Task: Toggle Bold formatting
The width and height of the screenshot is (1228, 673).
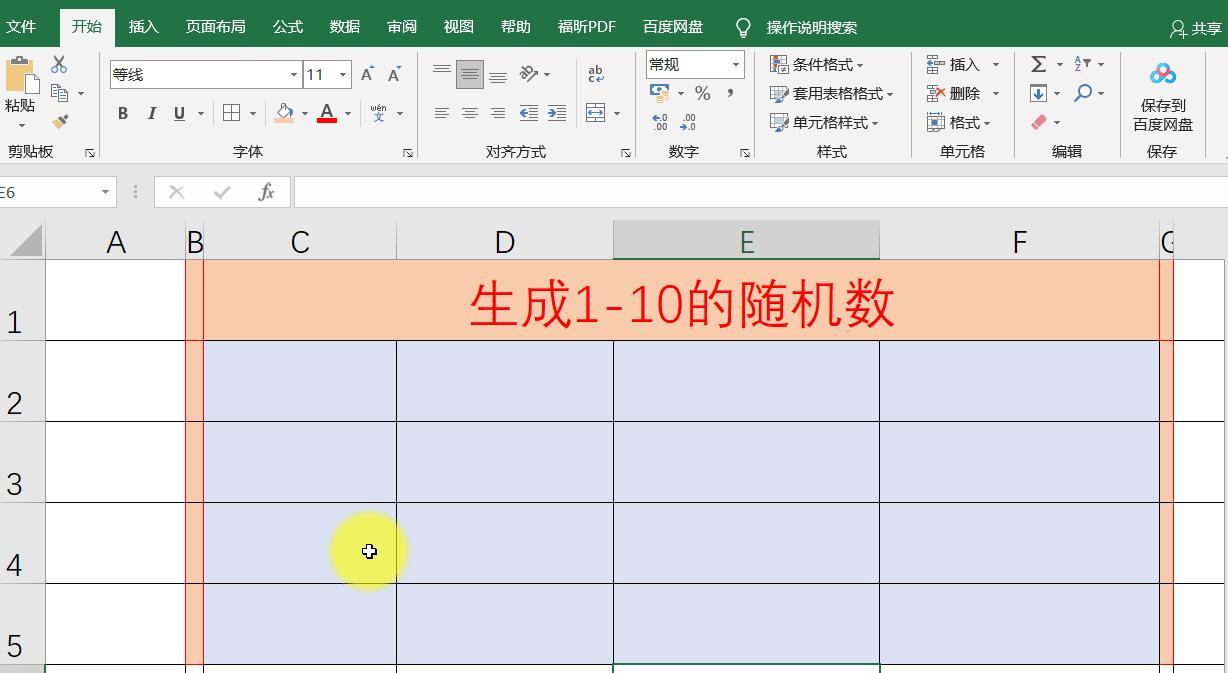Action: pos(123,114)
